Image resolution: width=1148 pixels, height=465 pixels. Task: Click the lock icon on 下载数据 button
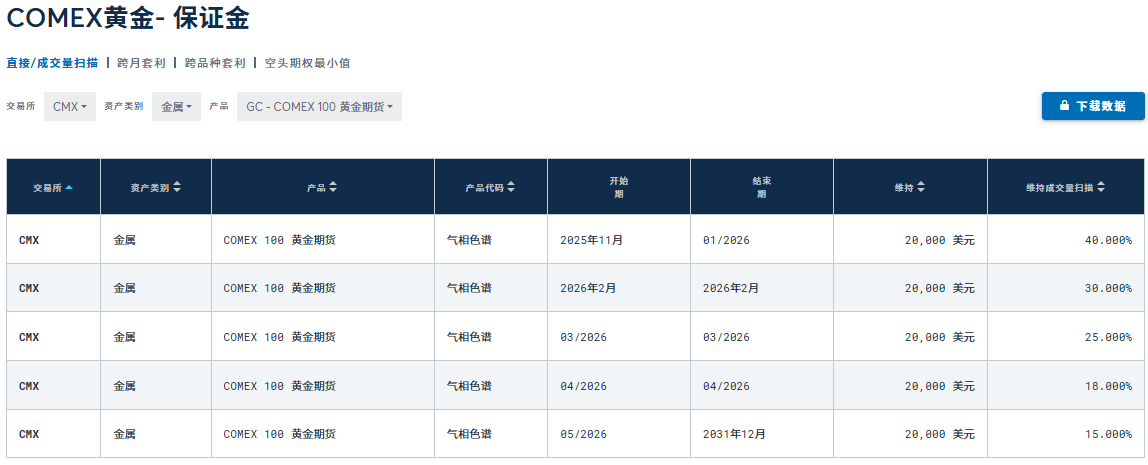(1065, 106)
